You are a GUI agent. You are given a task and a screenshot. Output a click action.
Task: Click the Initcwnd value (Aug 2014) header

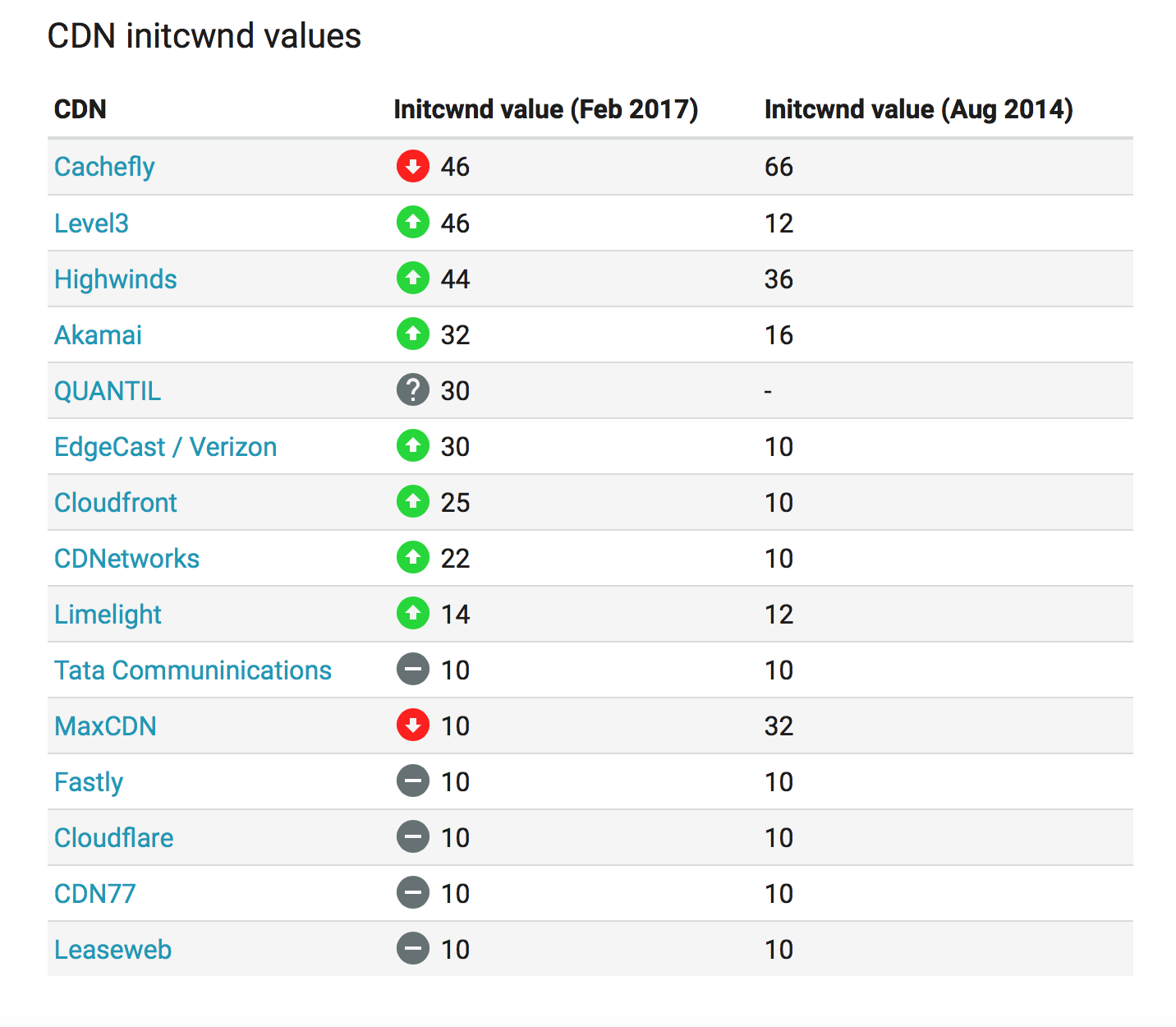point(919,109)
